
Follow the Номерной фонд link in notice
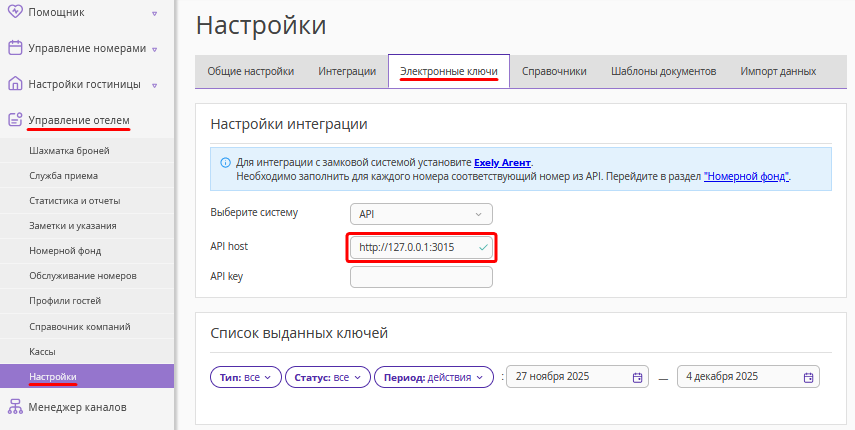click(746, 176)
